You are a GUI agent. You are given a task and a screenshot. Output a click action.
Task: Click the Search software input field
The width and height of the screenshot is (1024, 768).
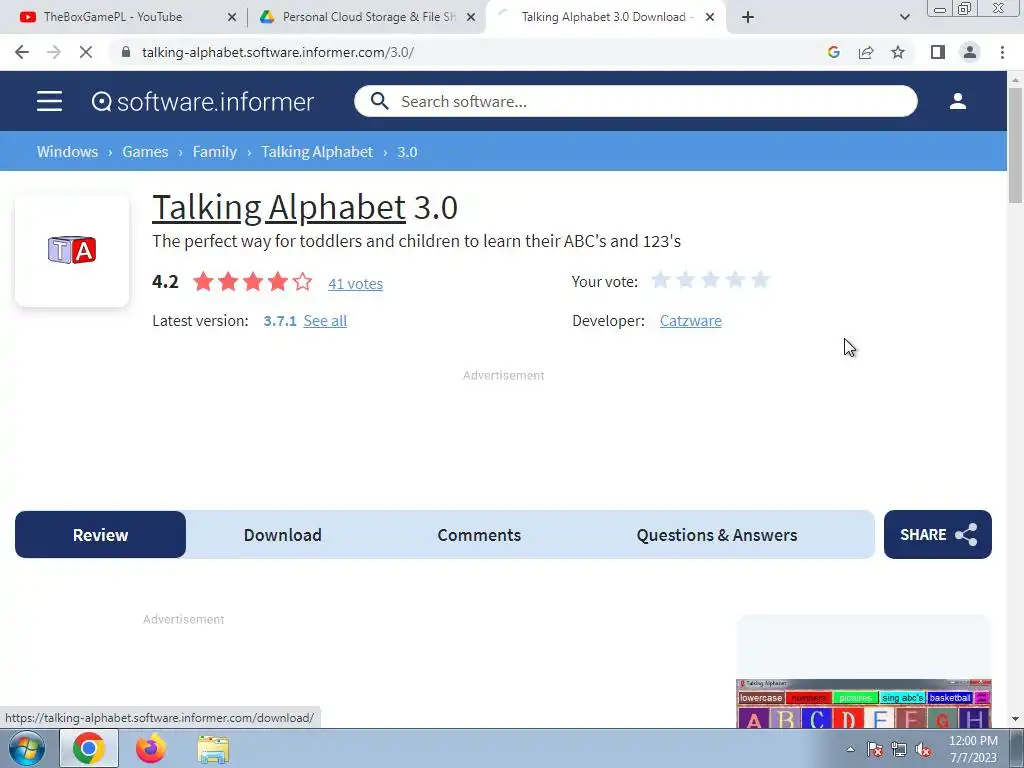[x=635, y=101]
